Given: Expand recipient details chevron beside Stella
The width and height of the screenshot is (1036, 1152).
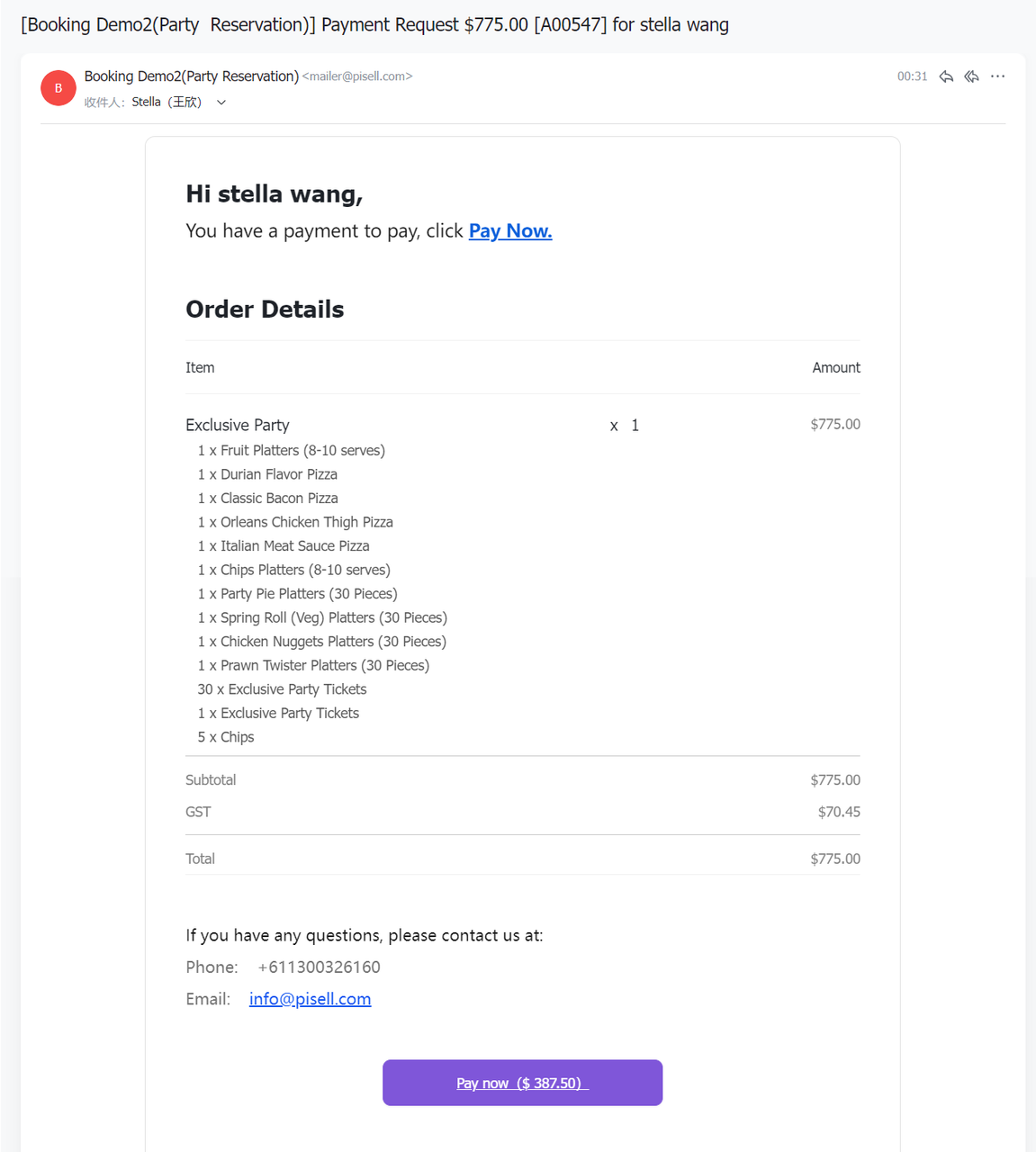Looking at the screenshot, I should coord(221,103).
